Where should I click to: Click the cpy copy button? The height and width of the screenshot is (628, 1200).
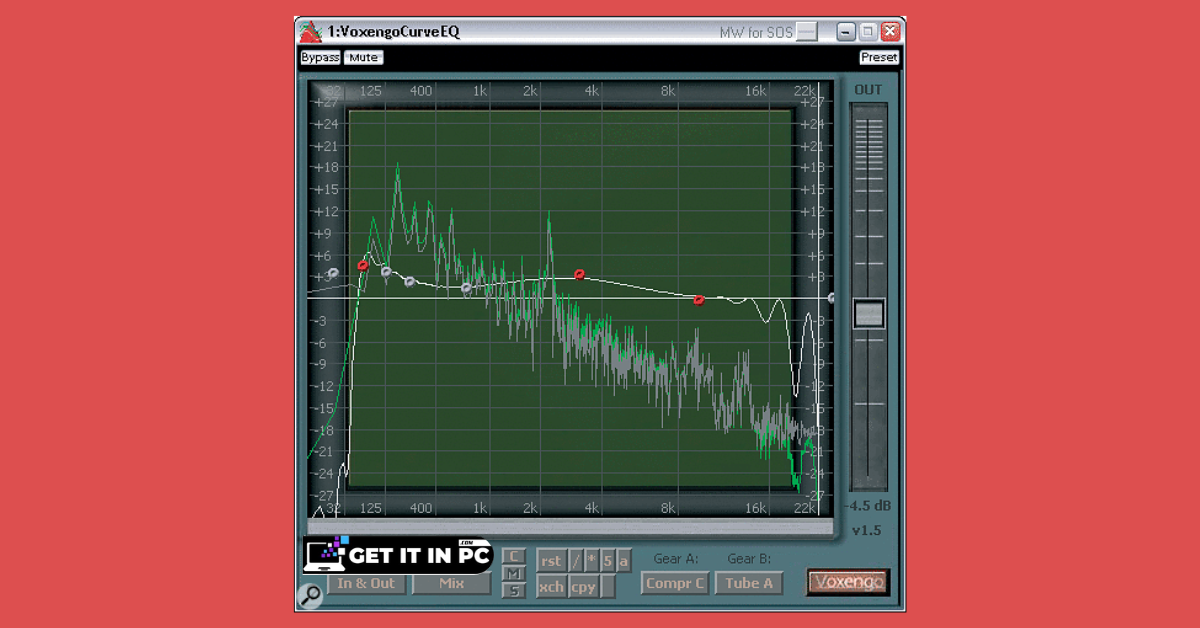[x=583, y=587]
